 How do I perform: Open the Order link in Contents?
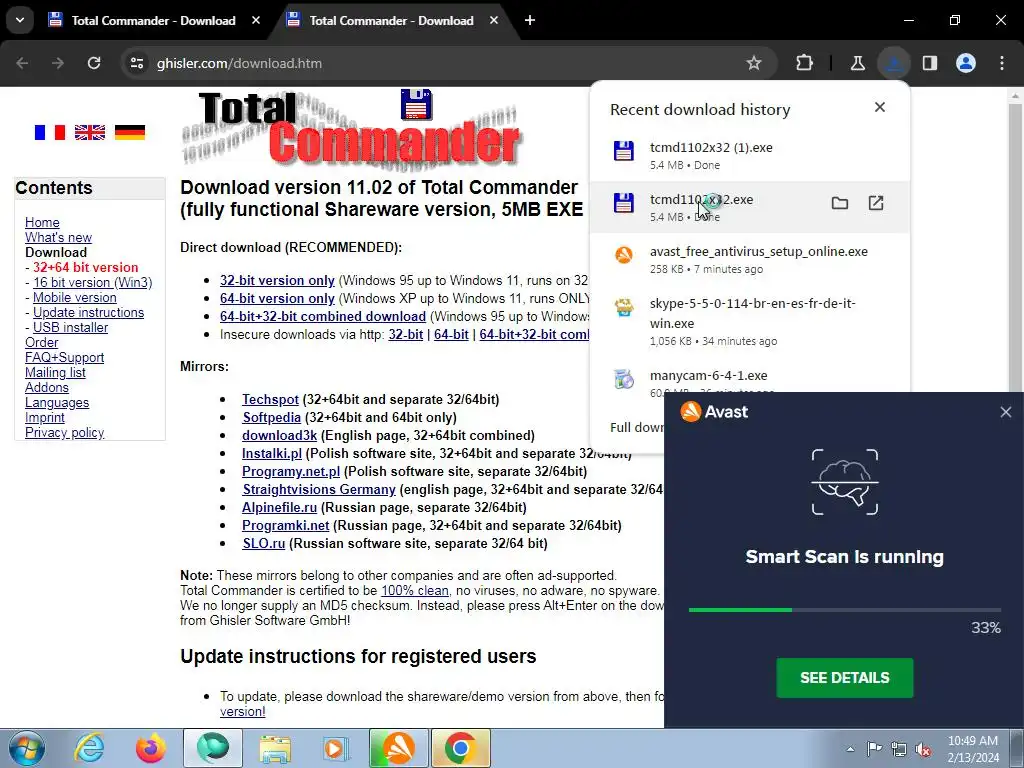click(x=41, y=342)
